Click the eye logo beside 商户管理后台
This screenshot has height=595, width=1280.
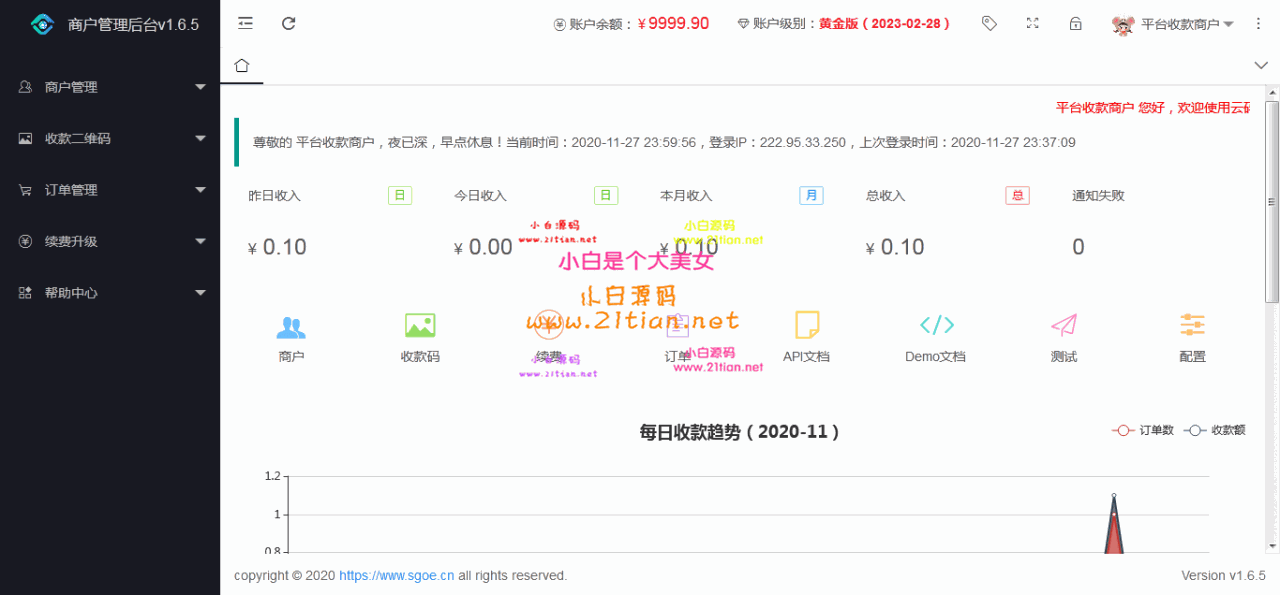42,24
